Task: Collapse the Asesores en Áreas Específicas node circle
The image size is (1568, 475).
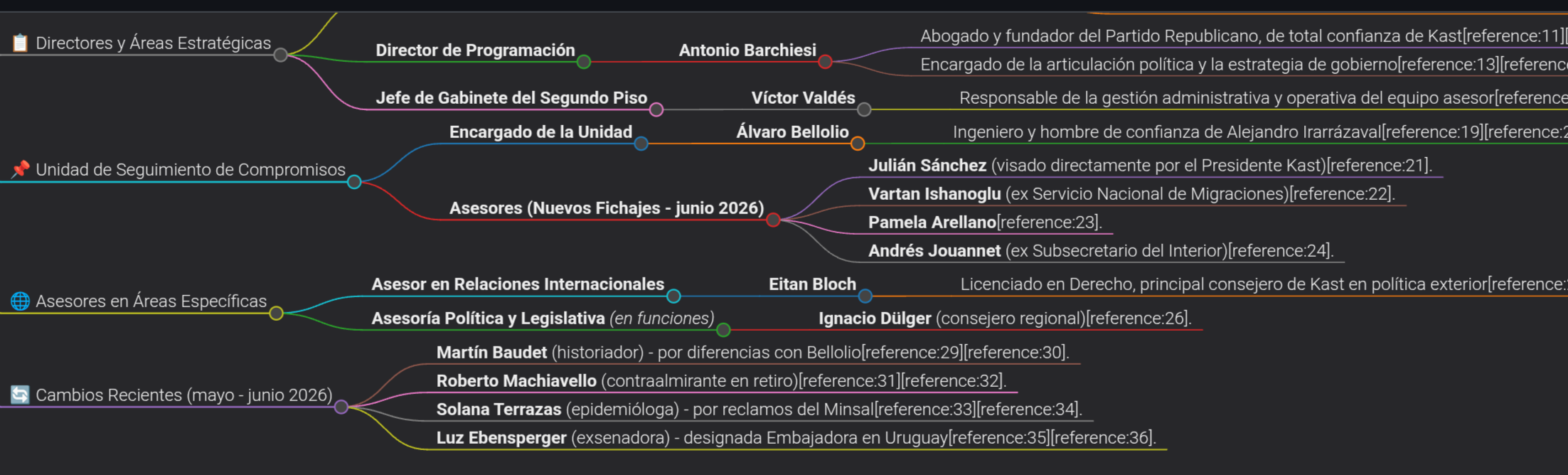Action: 277,313
